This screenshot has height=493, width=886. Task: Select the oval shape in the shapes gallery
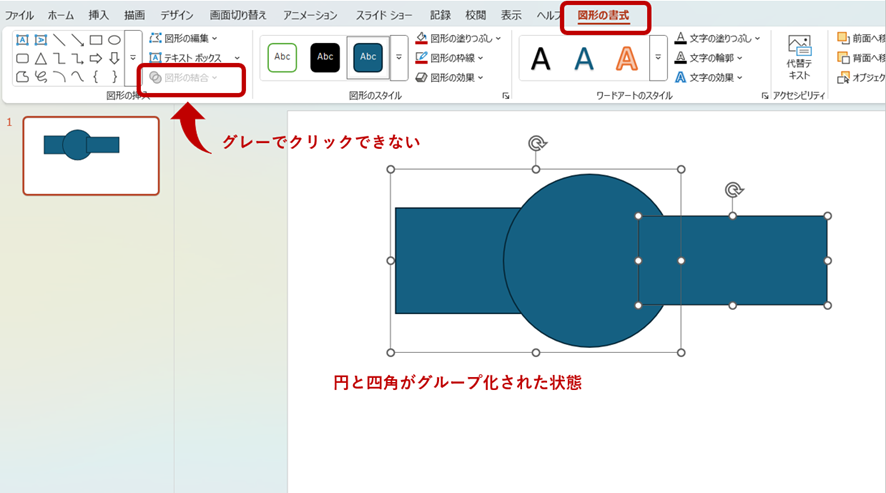pyautogui.click(x=114, y=40)
